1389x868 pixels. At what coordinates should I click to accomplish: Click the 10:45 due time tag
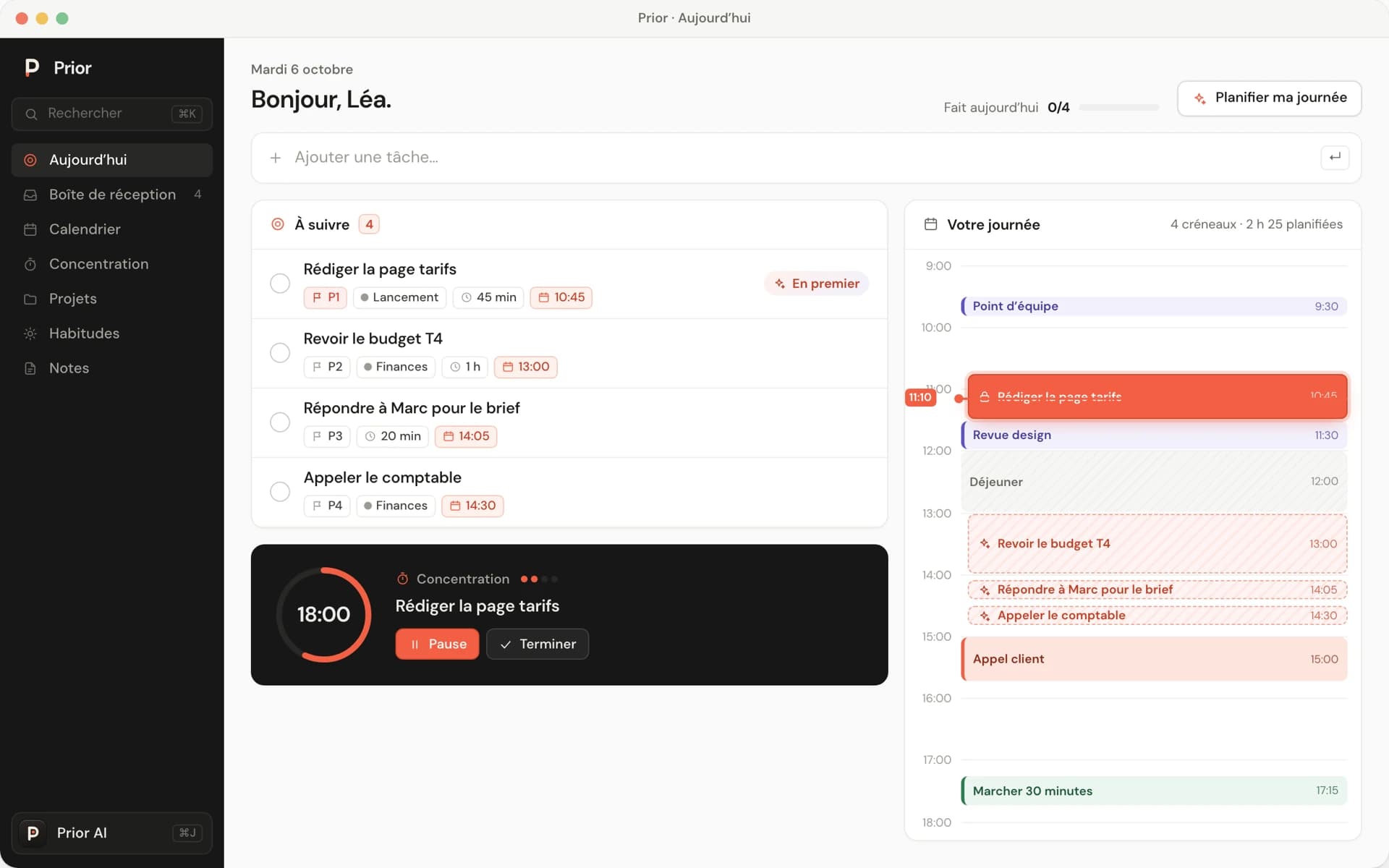pyautogui.click(x=561, y=297)
